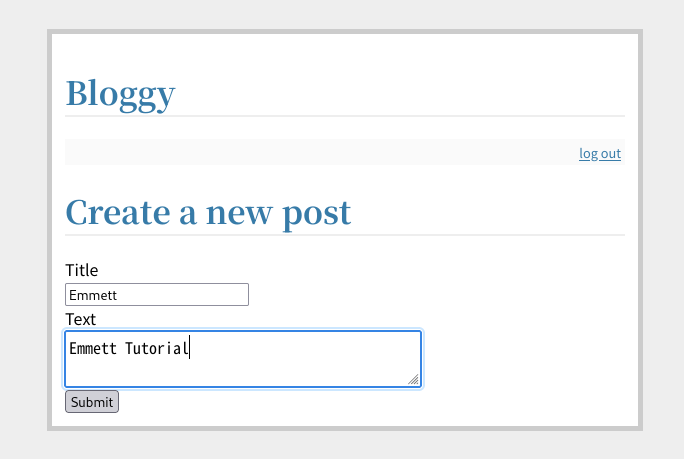Click the word "out" in log out

point(610,153)
